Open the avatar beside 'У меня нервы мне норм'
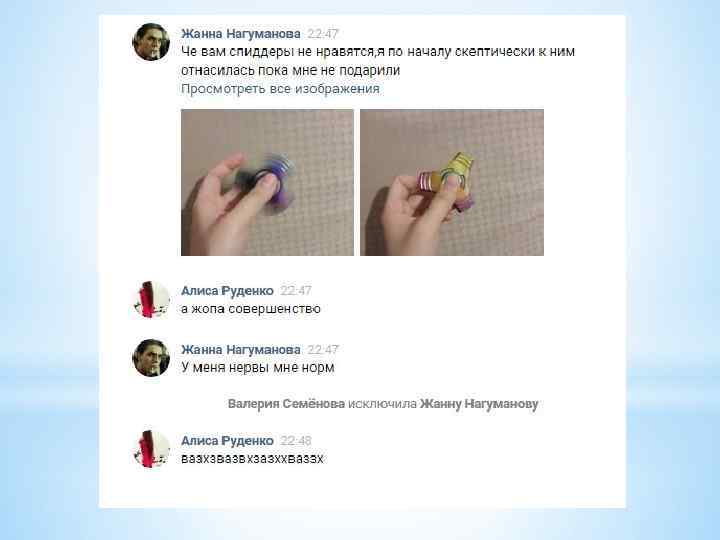Viewport: 720px width, 540px height. [x=151, y=358]
